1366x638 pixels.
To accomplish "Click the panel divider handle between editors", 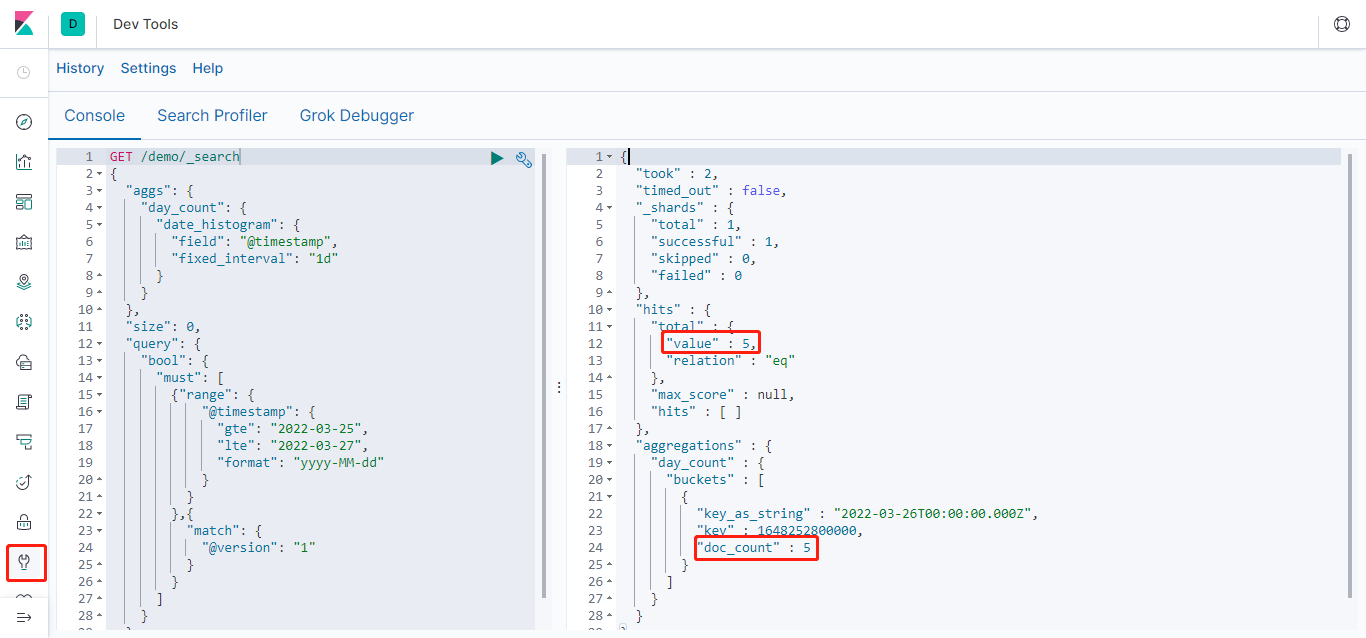I will point(558,387).
